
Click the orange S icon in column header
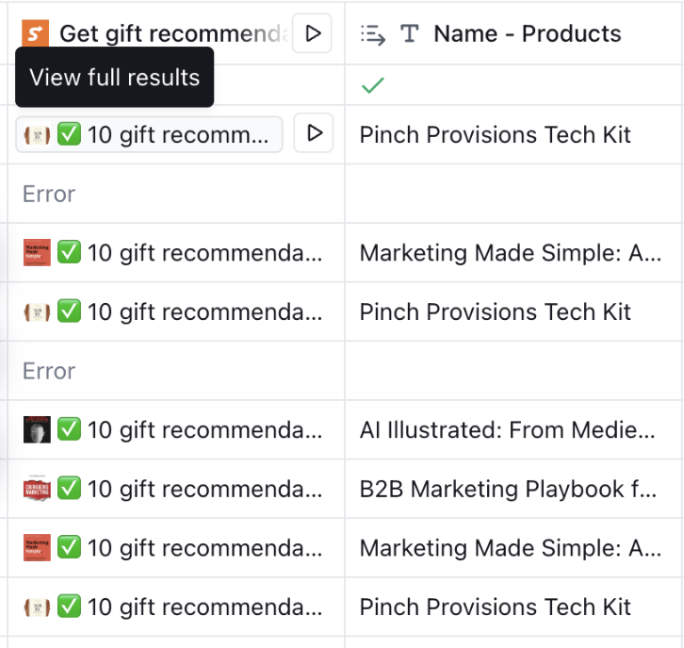point(35,33)
